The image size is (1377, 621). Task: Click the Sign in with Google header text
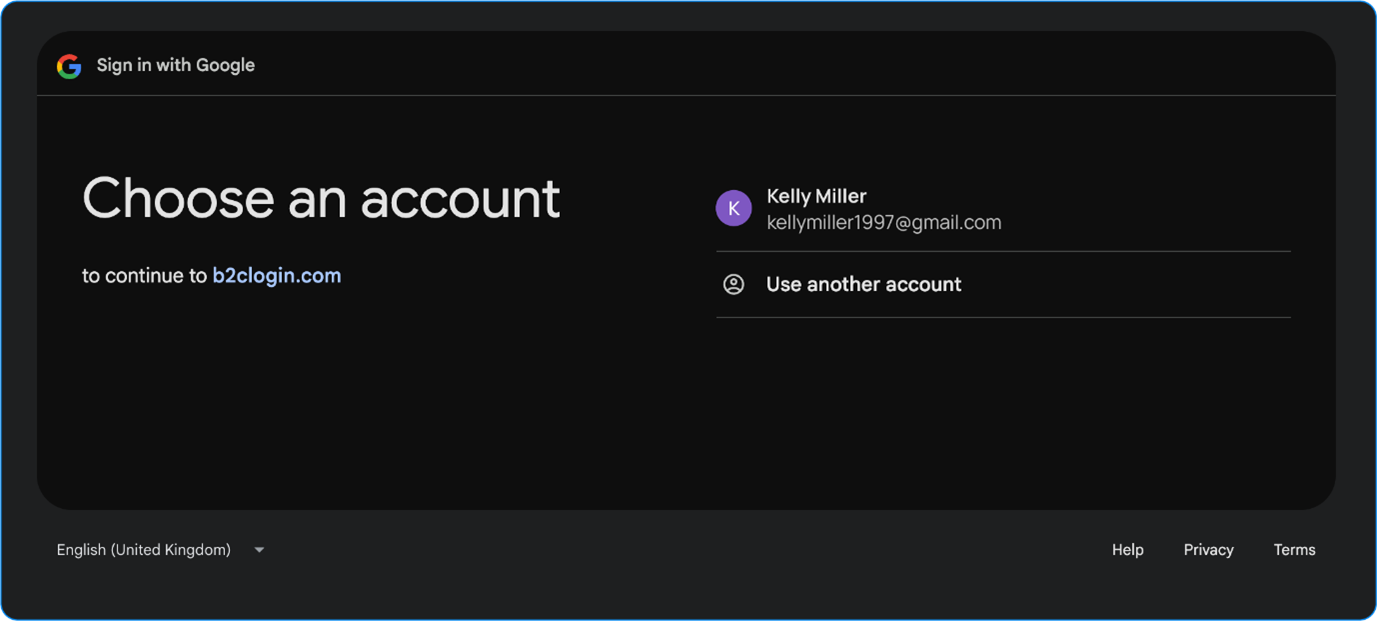point(175,66)
